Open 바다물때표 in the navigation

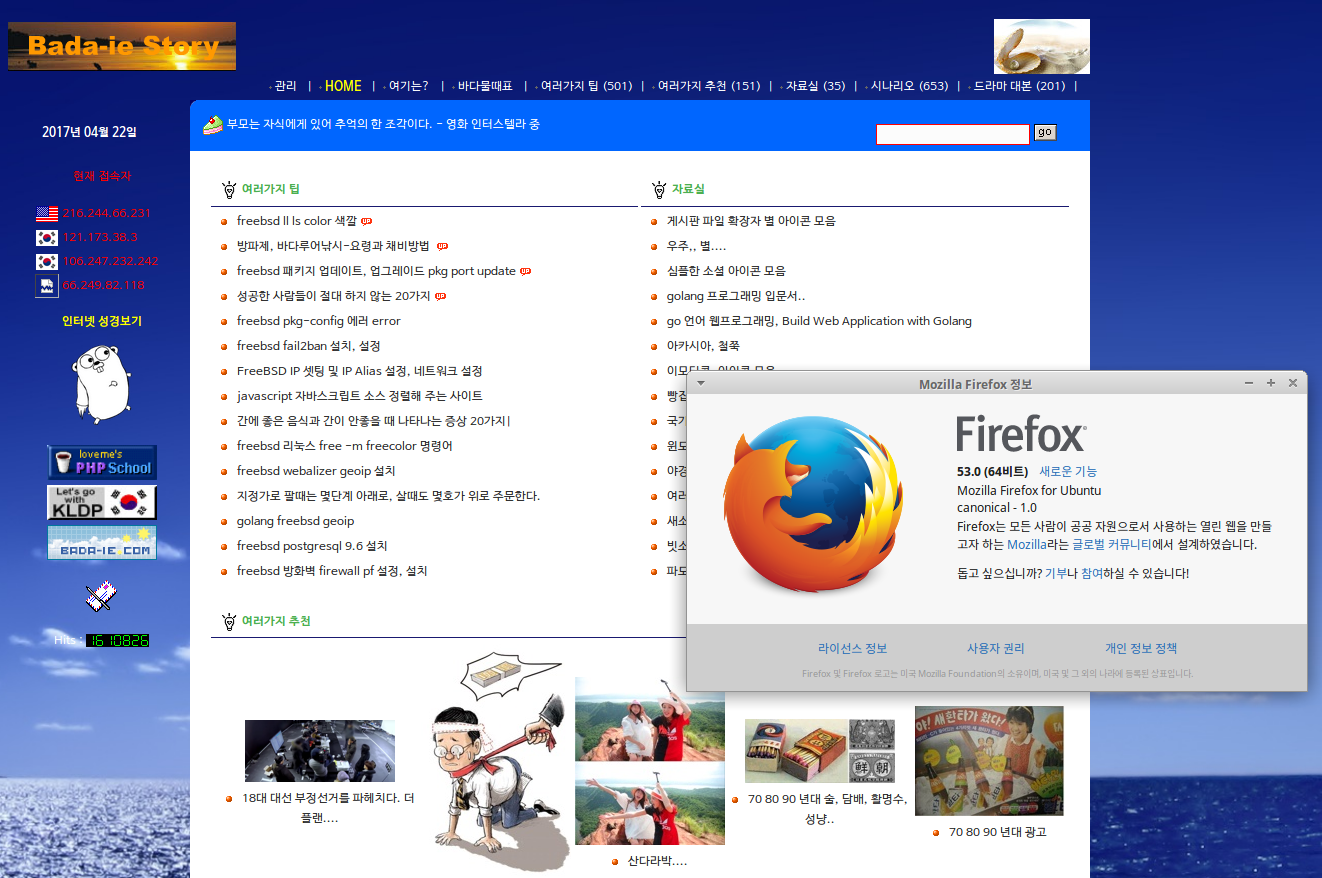[x=485, y=86]
